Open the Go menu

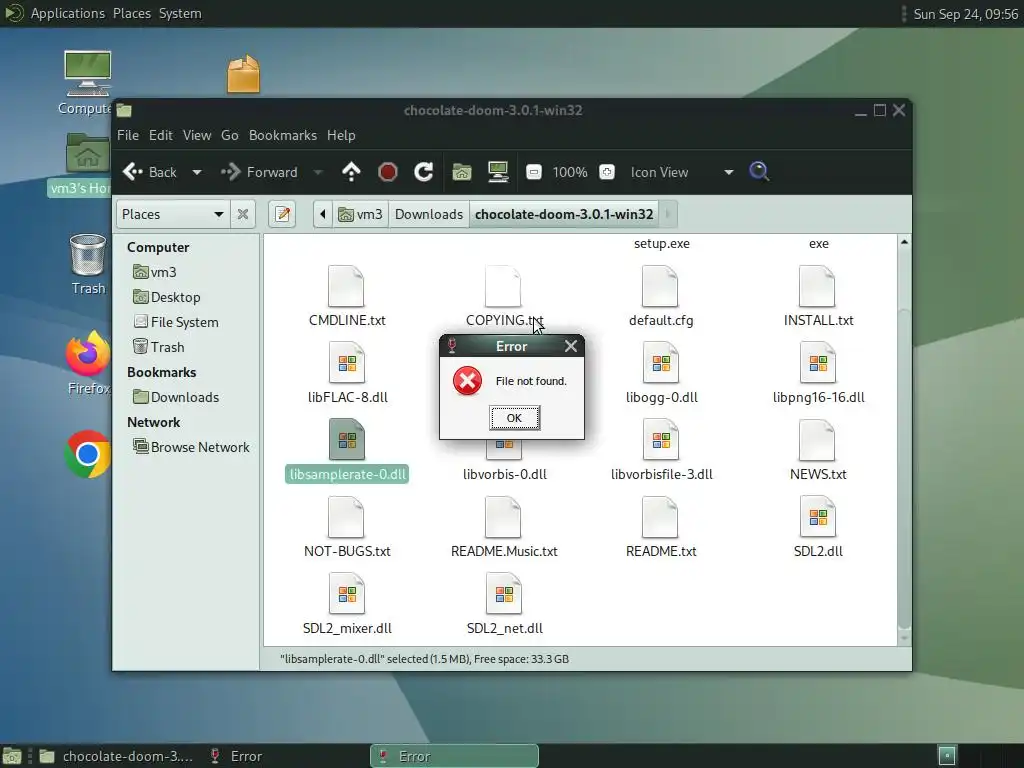tap(230, 135)
